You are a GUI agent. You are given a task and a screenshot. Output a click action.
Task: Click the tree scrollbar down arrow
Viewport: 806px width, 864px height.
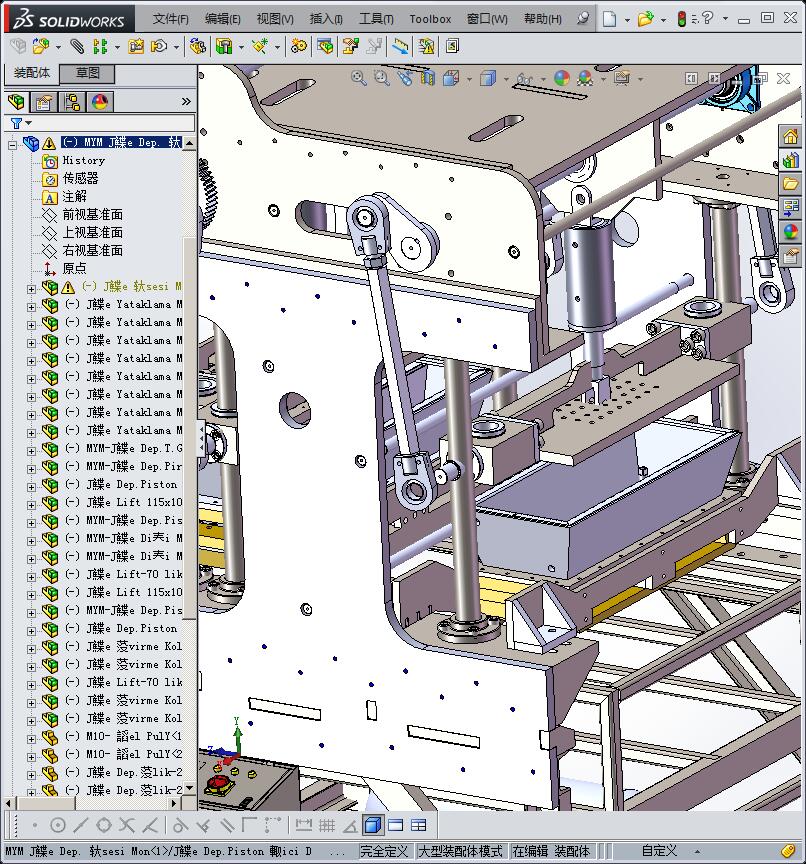[190, 788]
